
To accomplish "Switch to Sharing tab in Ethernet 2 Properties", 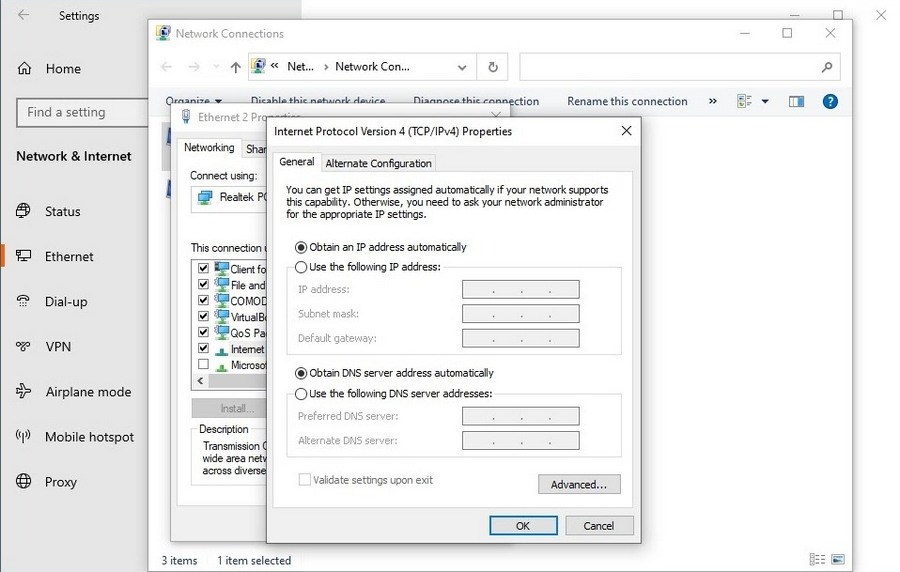I will (x=255, y=149).
